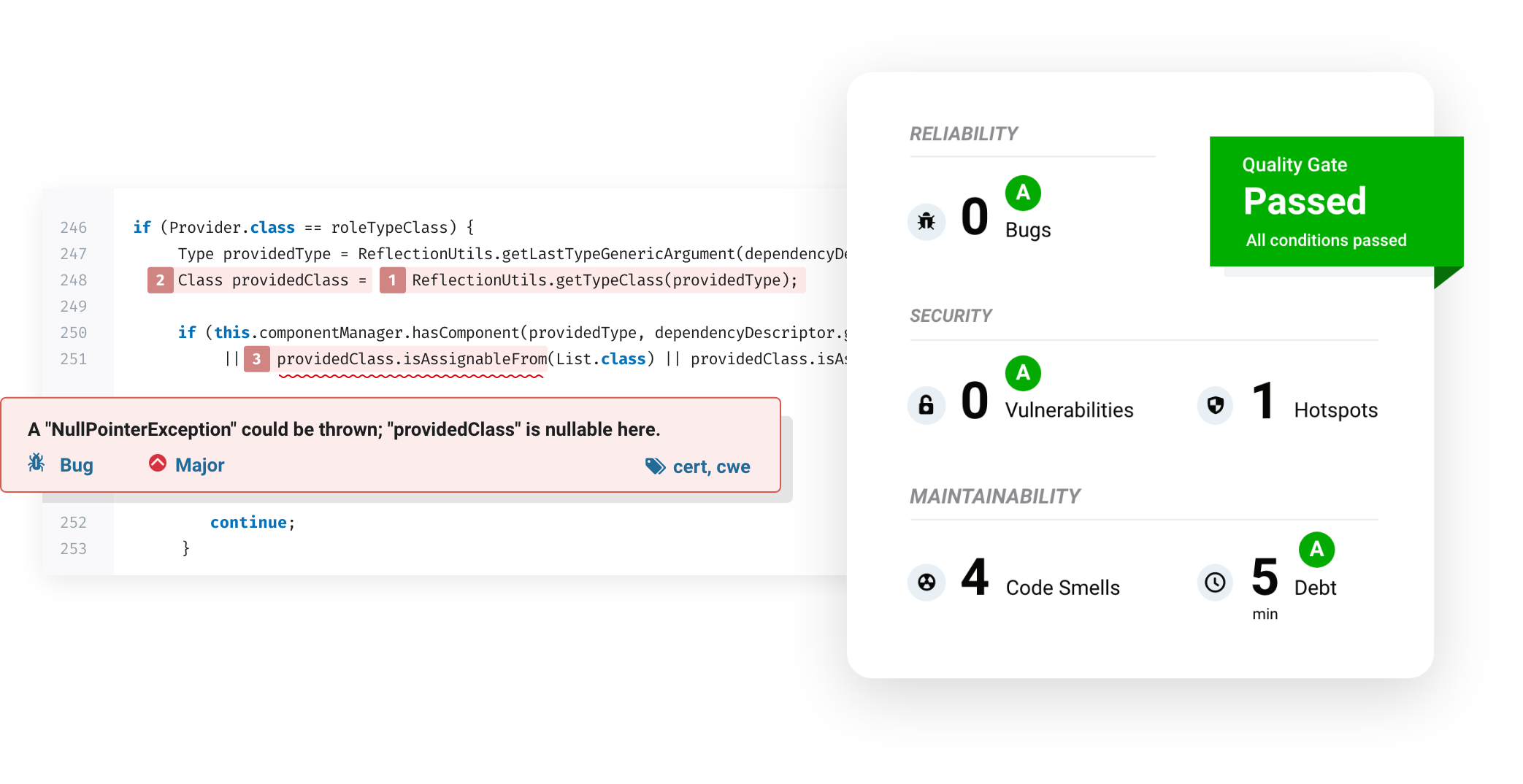
Task: Click the cert, cwe tags link
Action: click(711, 466)
